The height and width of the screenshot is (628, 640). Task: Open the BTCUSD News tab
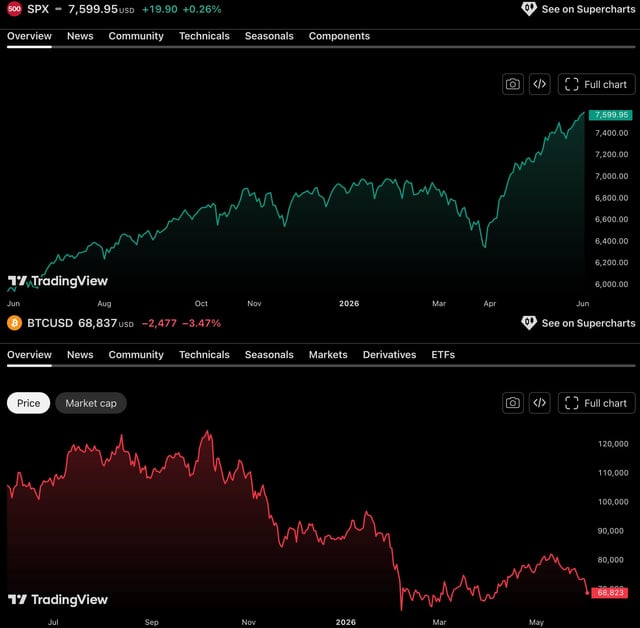[80, 355]
